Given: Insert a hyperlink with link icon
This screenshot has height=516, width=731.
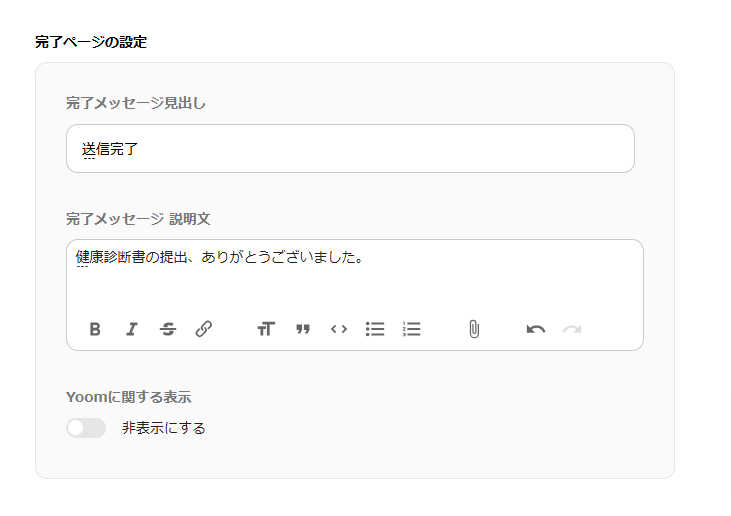Looking at the screenshot, I should click(x=204, y=329).
